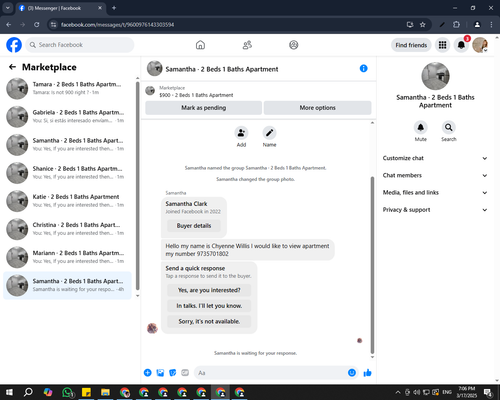Open more actions plus icon in composer
Image resolution: width=500 pixels, height=400 pixels.
(148, 373)
